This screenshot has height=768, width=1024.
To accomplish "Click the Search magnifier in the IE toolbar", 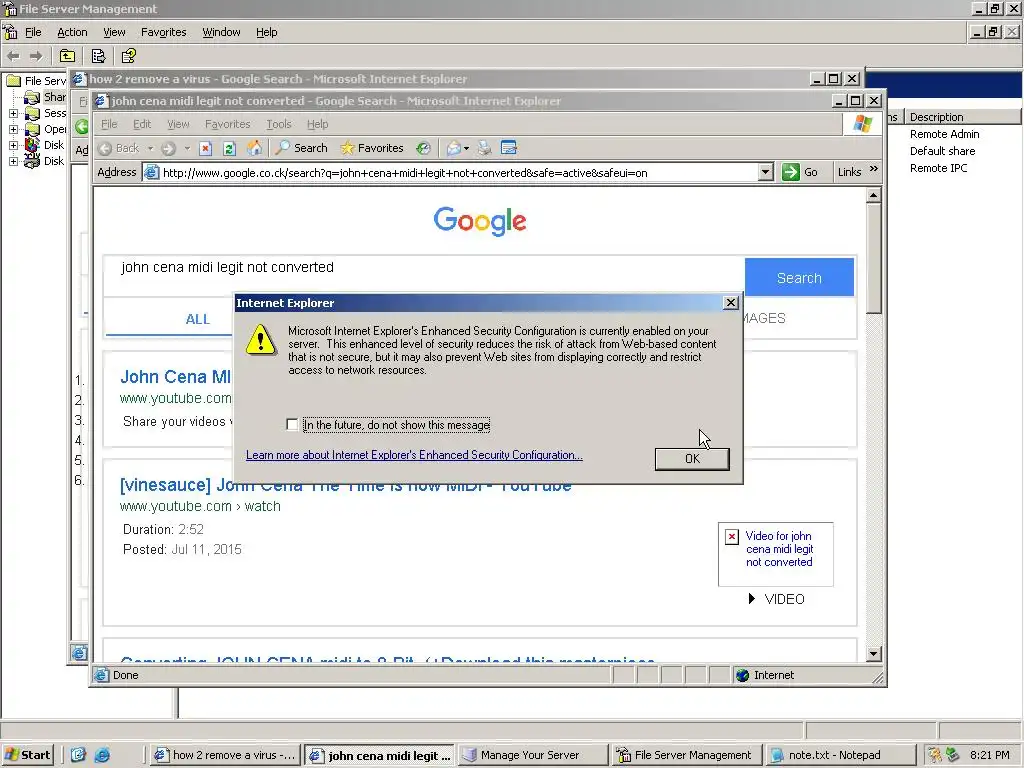I will (x=301, y=148).
